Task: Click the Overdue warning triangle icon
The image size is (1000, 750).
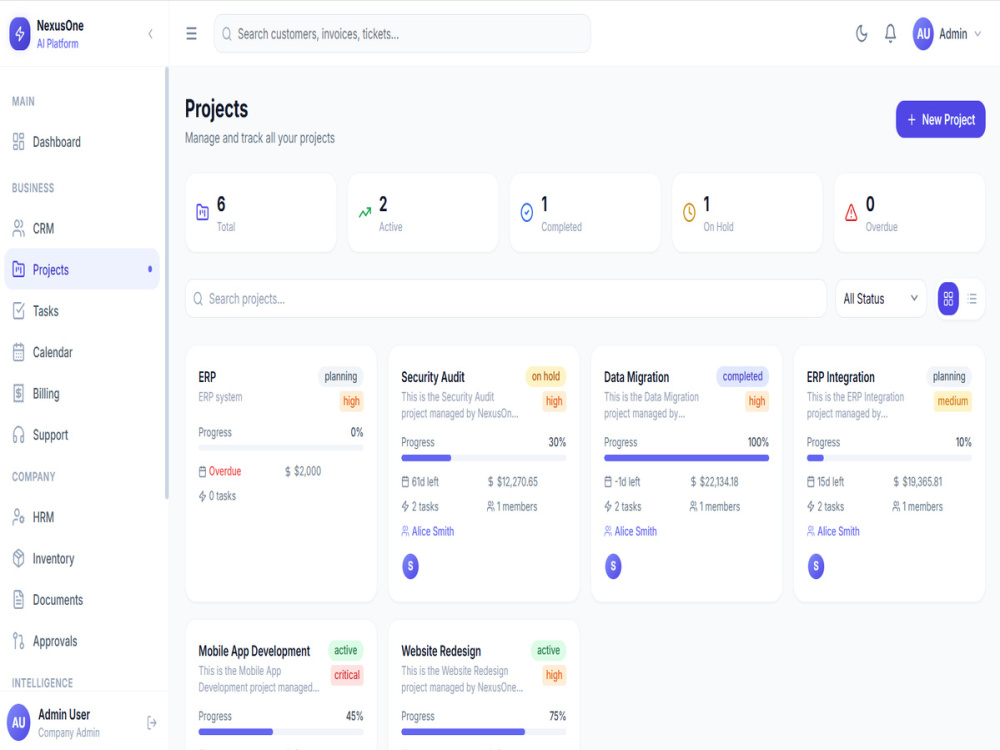Action: coord(851,212)
